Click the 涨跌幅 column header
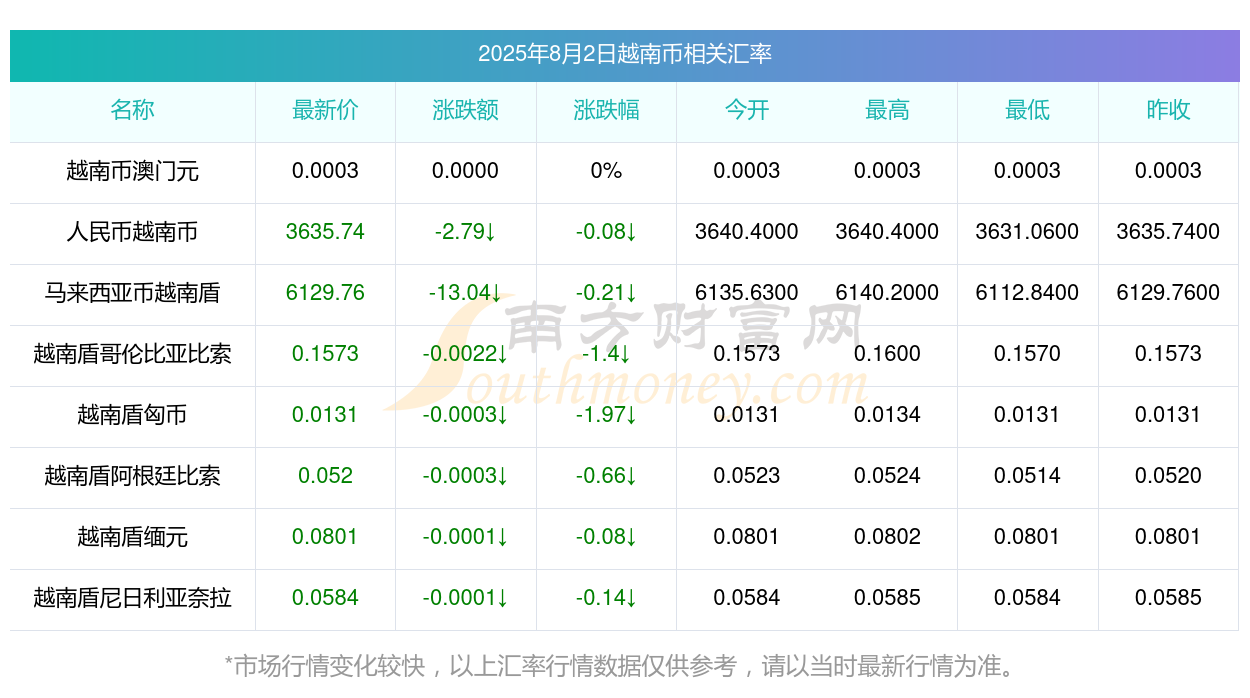The width and height of the screenshot is (1250, 698). (x=606, y=110)
